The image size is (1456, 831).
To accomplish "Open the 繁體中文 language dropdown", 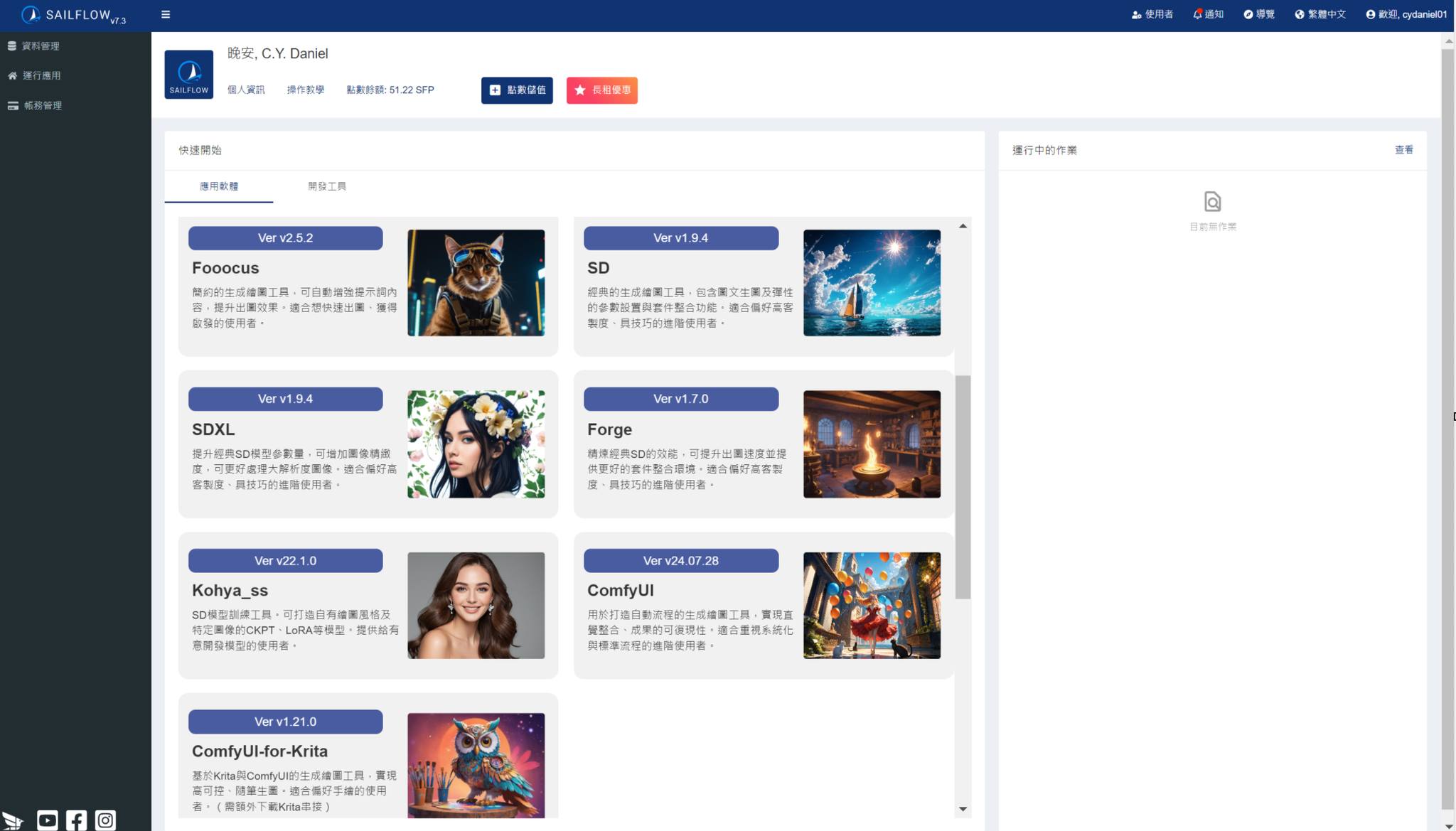I will tap(1320, 14).
